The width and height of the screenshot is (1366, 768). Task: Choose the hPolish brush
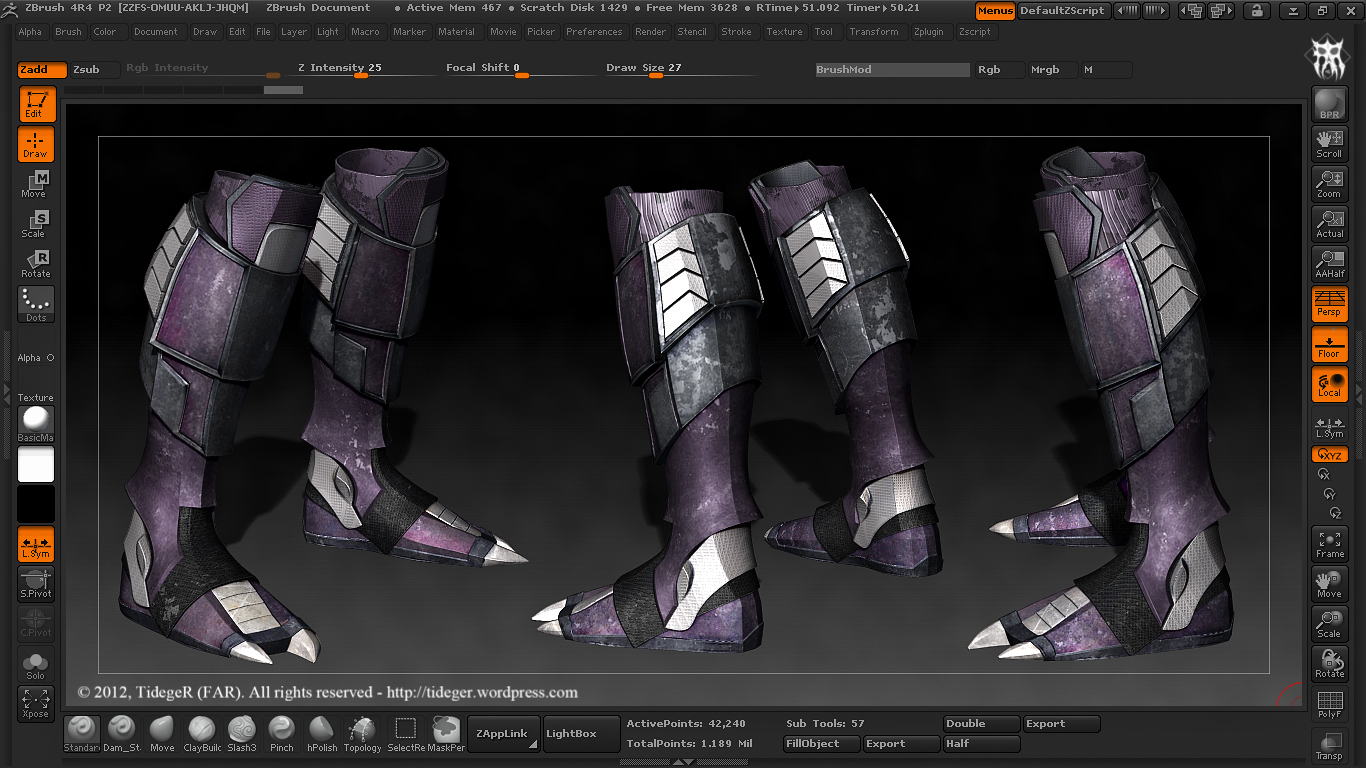322,734
